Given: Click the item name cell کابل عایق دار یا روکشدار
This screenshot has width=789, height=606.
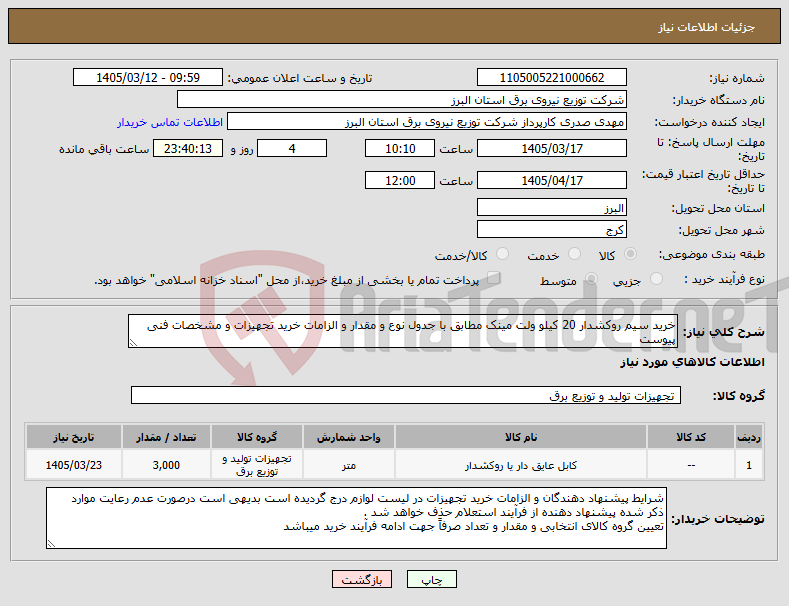Looking at the screenshot, I should point(521,465).
